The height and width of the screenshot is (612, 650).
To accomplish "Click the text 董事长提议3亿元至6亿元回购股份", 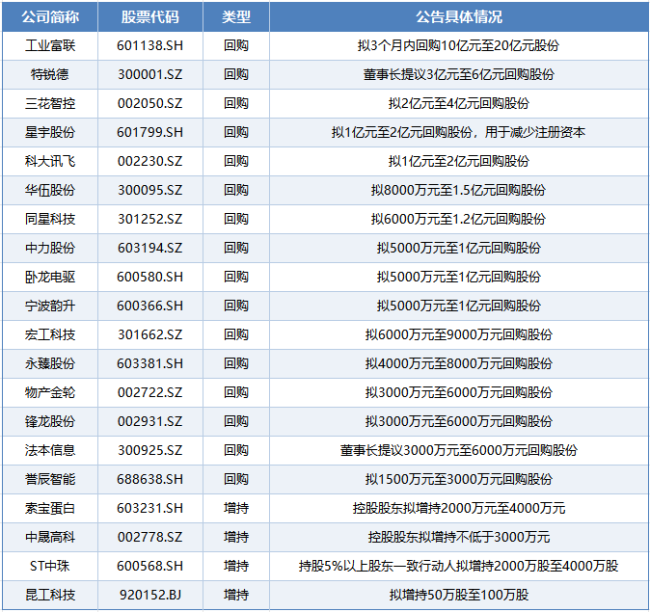I will pyautogui.click(x=458, y=74).
